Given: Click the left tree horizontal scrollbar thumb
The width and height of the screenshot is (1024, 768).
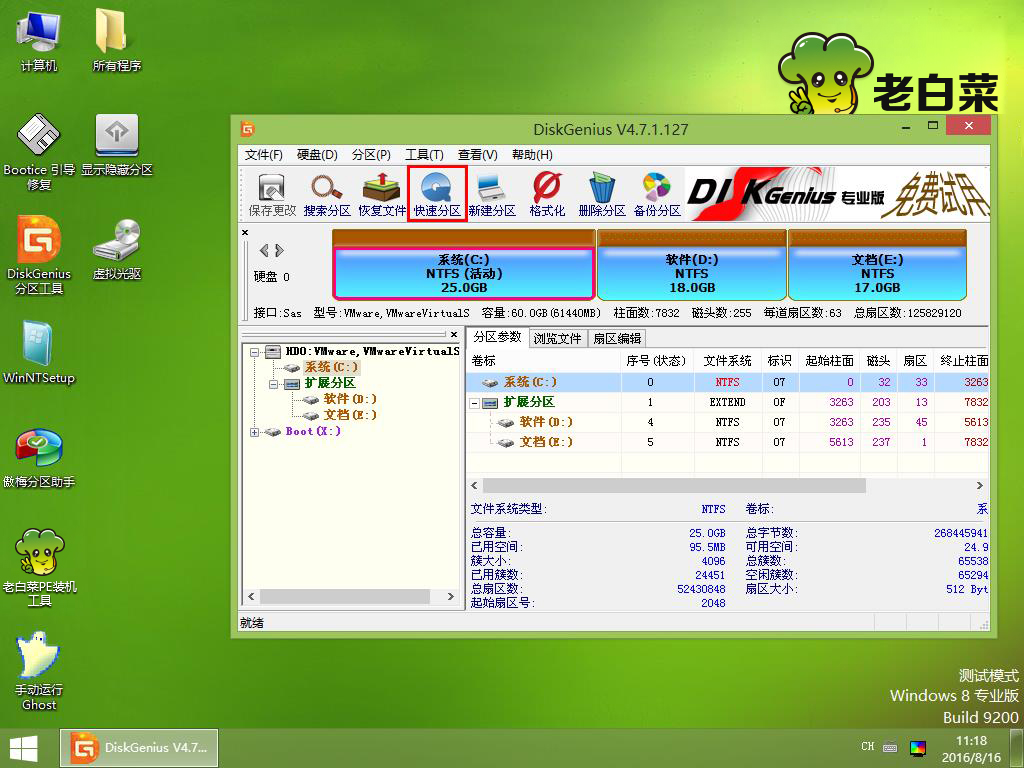Looking at the screenshot, I should tap(344, 596).
